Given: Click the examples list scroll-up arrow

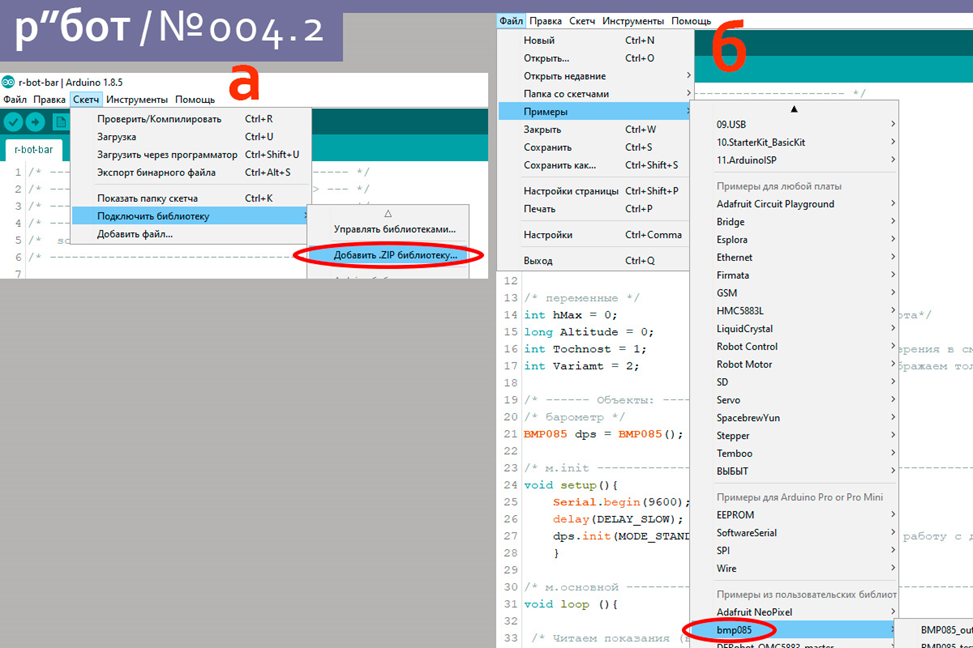Looking at the screenshot, I should (x=794, y=109).
